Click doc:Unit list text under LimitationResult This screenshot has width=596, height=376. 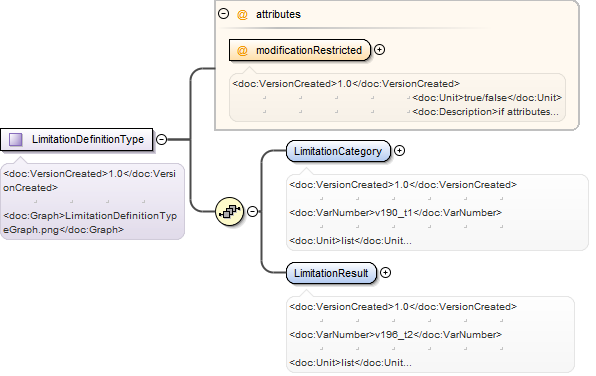pos(350,363)
